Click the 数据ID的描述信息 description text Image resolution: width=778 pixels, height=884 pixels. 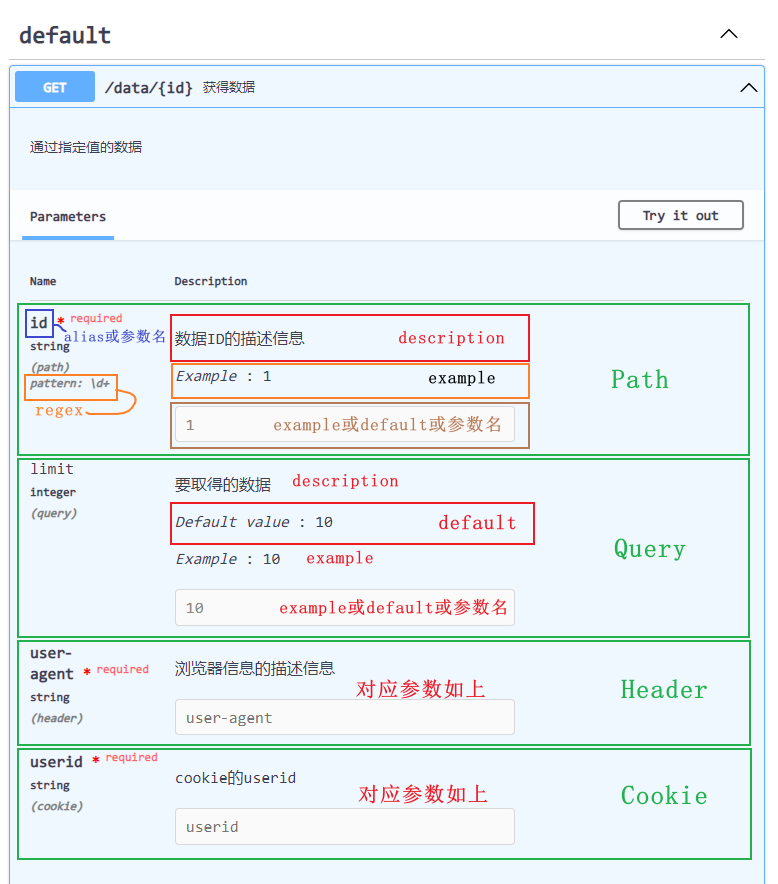[240, 338]
